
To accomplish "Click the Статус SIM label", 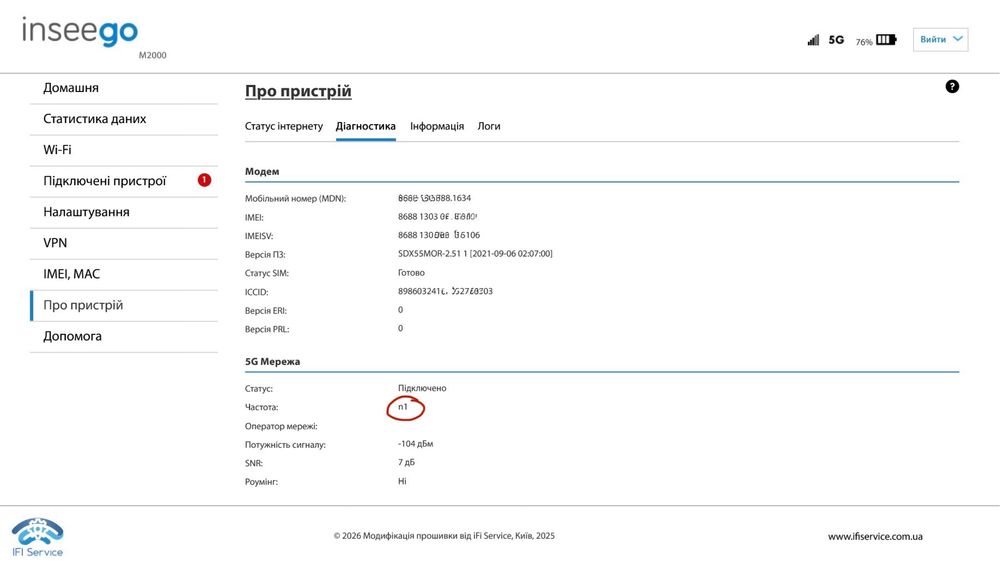I will (x=267, y=273).
